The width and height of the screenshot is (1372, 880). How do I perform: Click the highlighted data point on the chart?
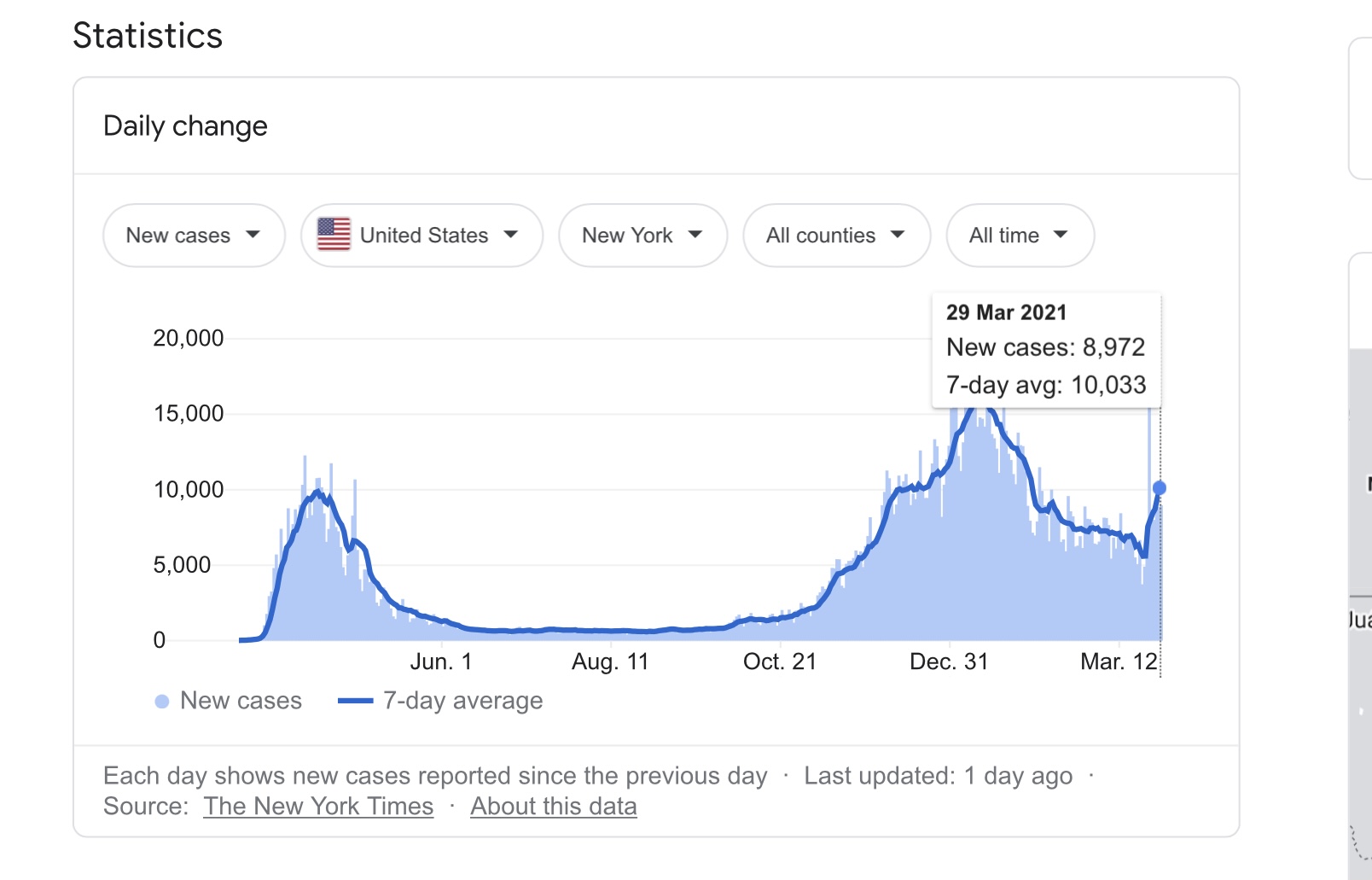click(1160, 488)
